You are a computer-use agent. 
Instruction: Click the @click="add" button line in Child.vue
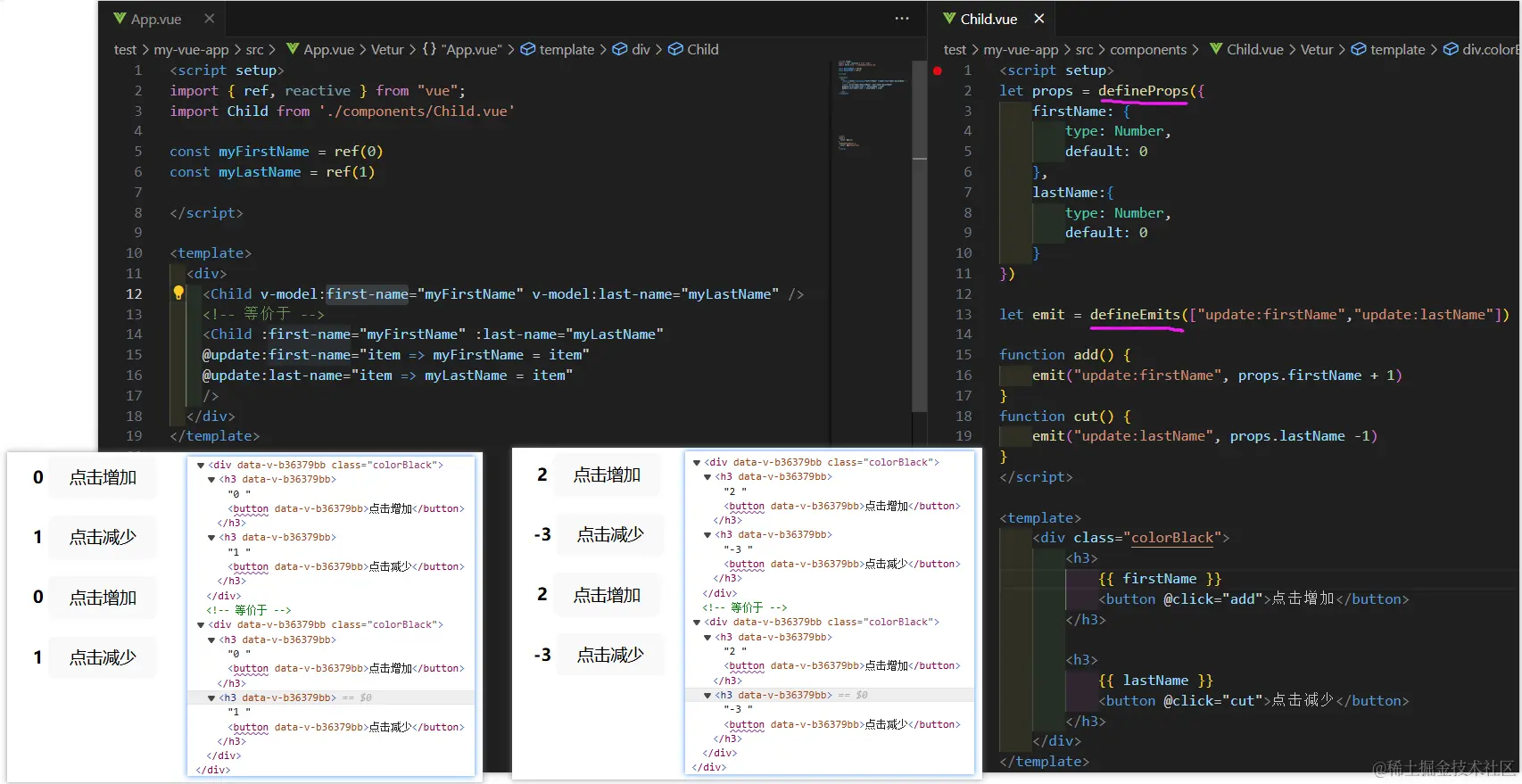click(x=1253, y=599)
